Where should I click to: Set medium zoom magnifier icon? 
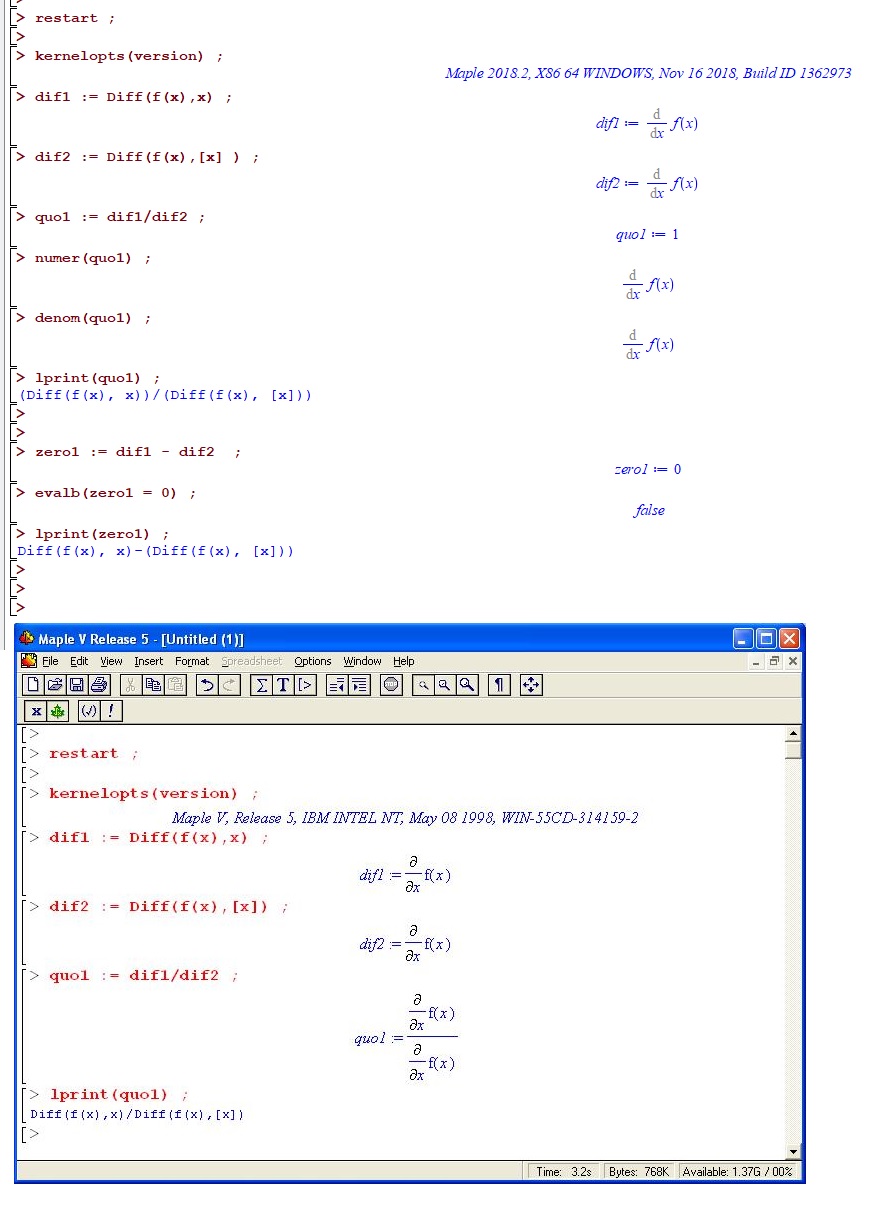coord(445,685)
